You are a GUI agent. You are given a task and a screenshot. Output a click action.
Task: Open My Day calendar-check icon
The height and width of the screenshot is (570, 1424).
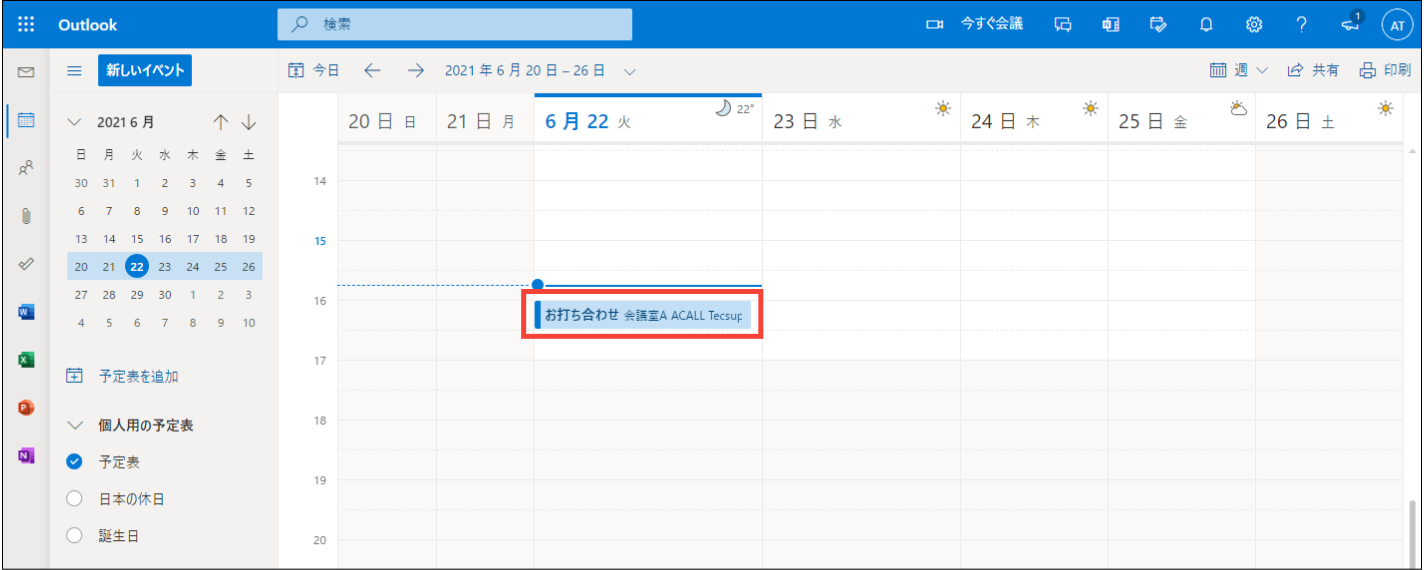click(1159, 24)
